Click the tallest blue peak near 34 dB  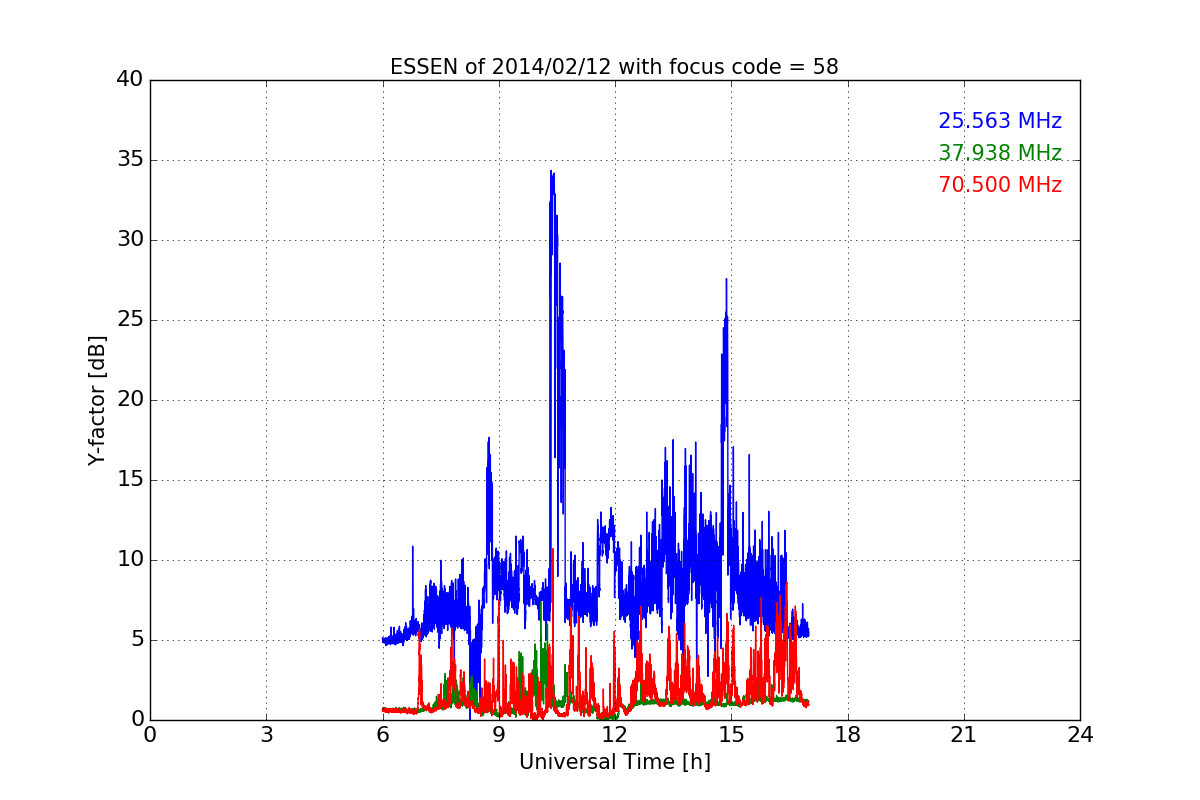pyautogui.click(x=551, y=173)
